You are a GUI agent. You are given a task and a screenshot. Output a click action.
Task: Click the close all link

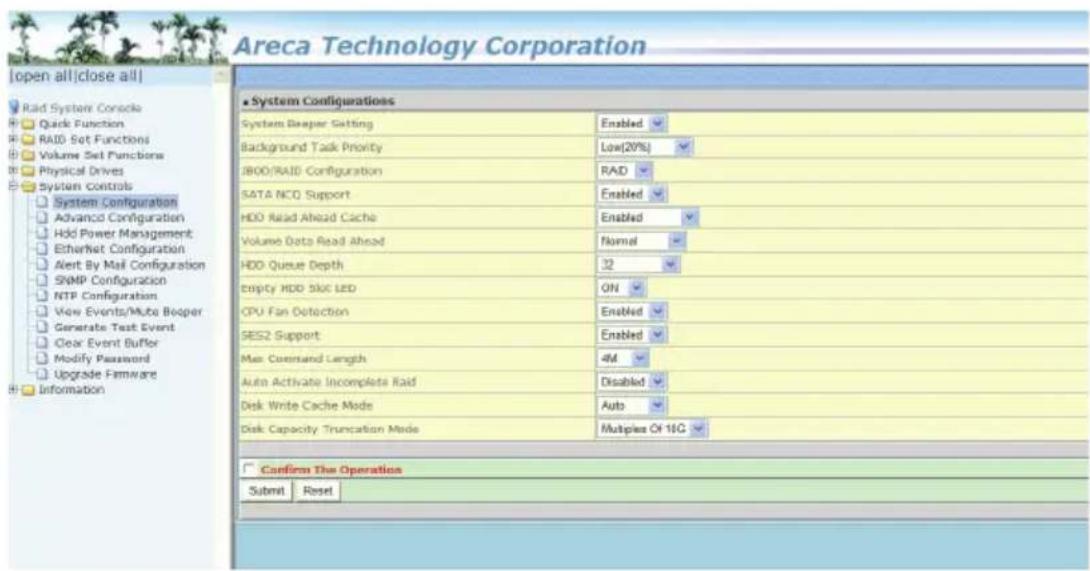click(x=108, y=76)
